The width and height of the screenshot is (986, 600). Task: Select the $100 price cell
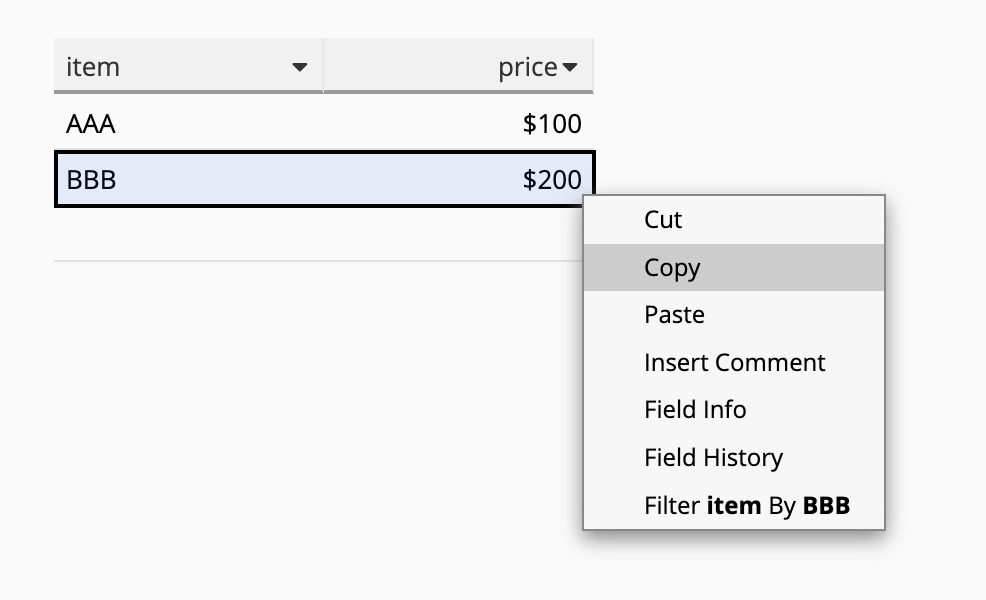pyautogui.click(x=458, y=123)
